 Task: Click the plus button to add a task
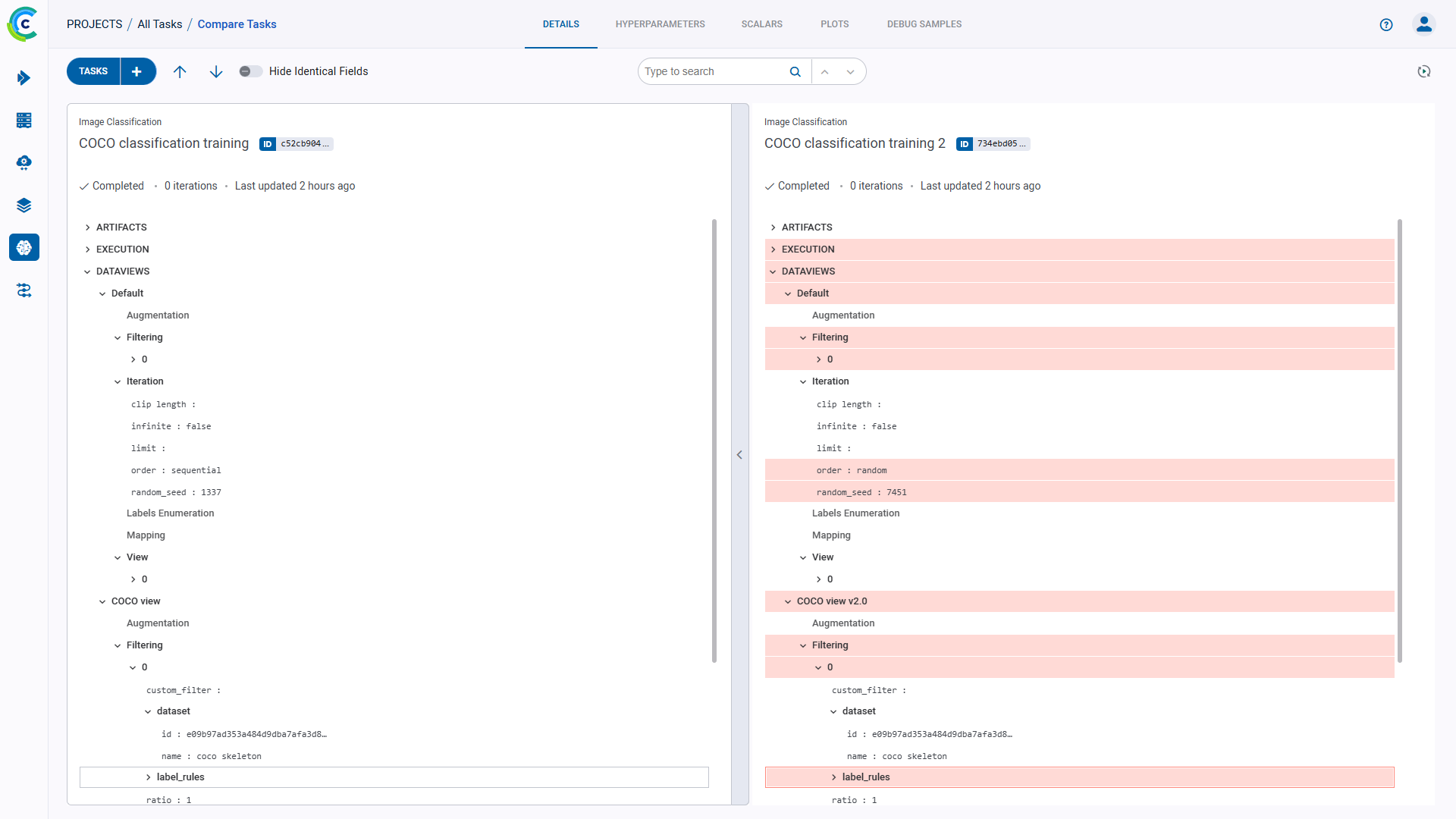click(x=136, y=71)
